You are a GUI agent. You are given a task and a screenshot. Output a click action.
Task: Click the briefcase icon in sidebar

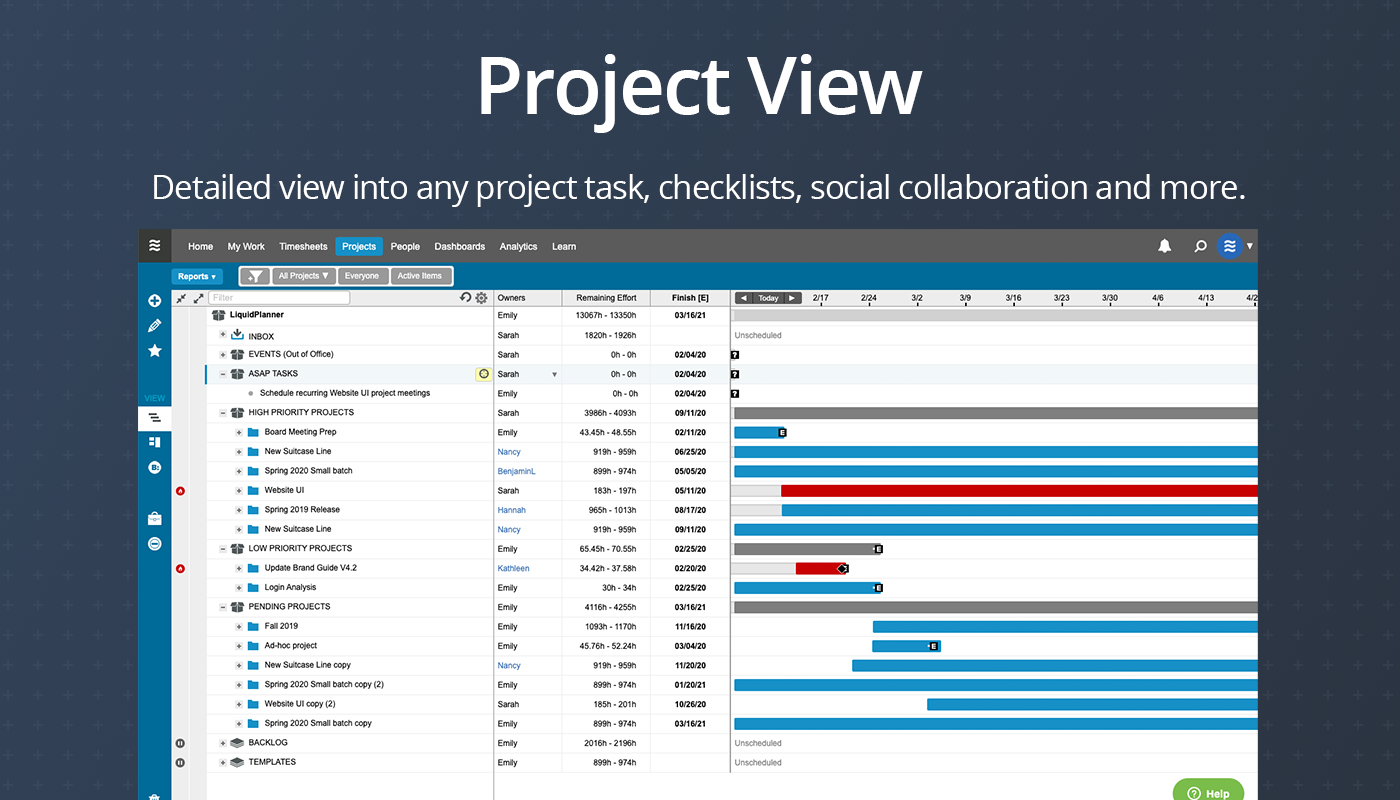click(x=154, y=519)
